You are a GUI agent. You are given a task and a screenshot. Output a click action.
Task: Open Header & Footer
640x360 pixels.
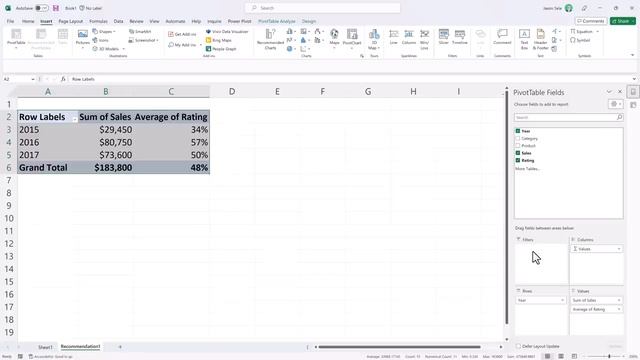coord(540,39)
